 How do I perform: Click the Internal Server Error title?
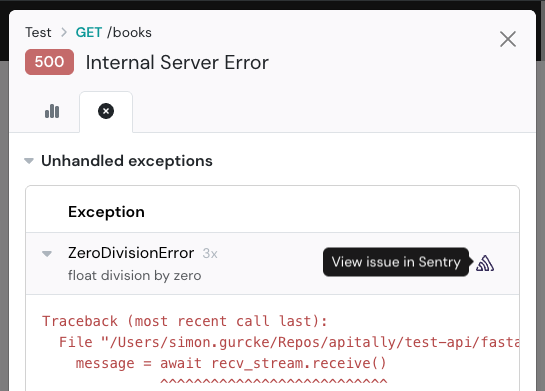(177, 63)
